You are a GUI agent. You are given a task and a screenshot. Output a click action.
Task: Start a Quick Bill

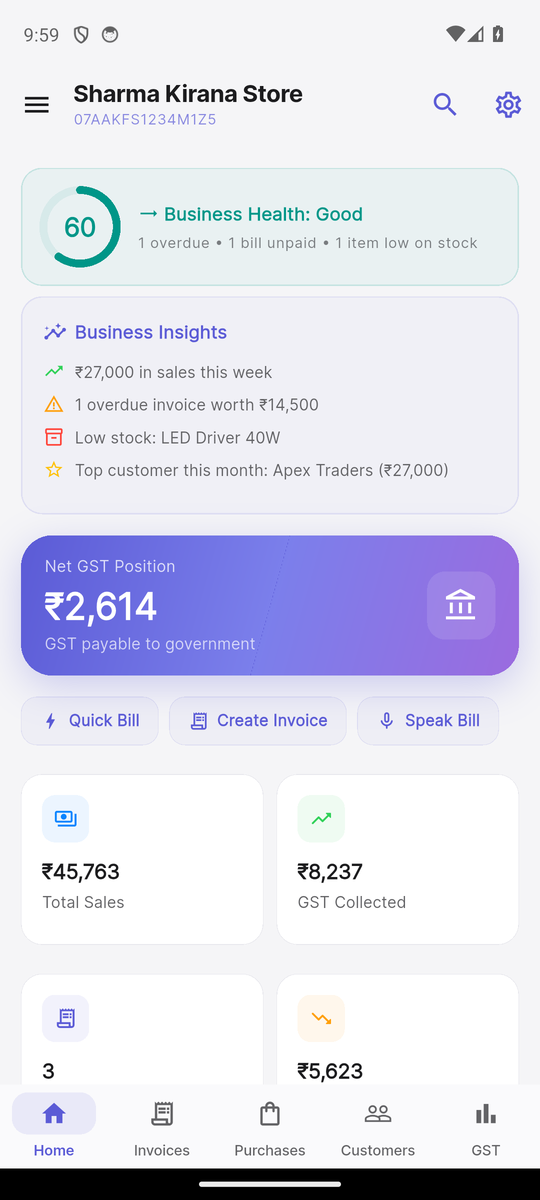click(90, 721)
